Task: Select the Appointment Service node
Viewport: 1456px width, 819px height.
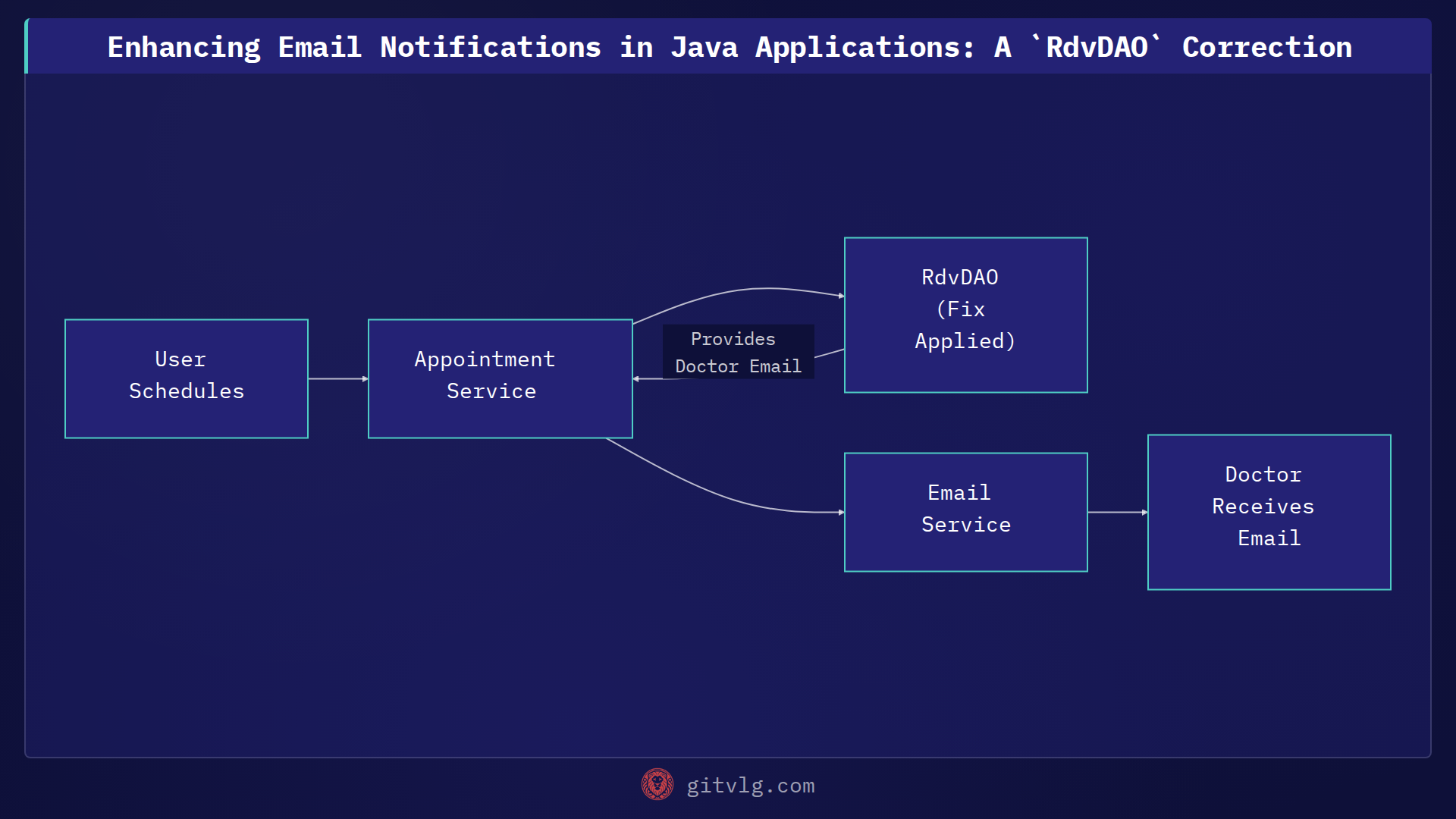Action: coord(500,378)
